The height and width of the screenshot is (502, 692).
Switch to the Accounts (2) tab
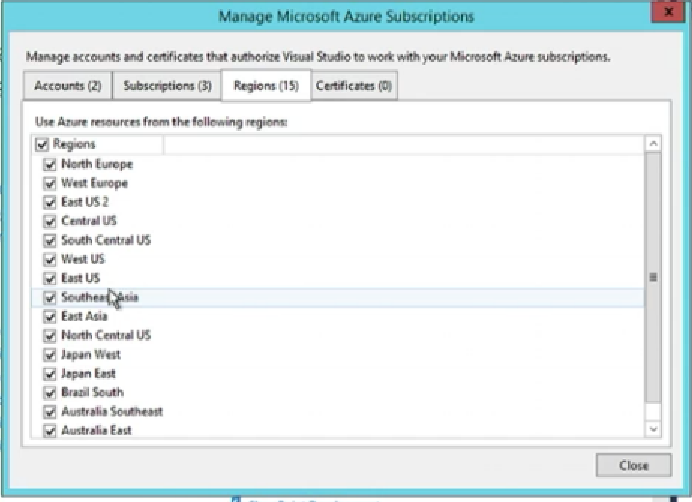click(x=68, y=85)
